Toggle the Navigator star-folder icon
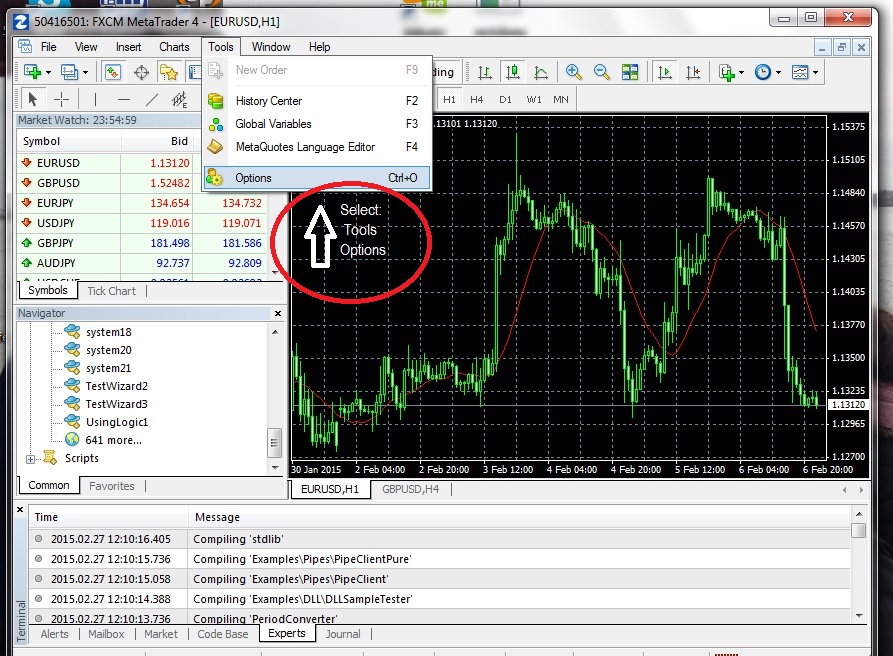This screenshot has height=656, width=893. 169,72
